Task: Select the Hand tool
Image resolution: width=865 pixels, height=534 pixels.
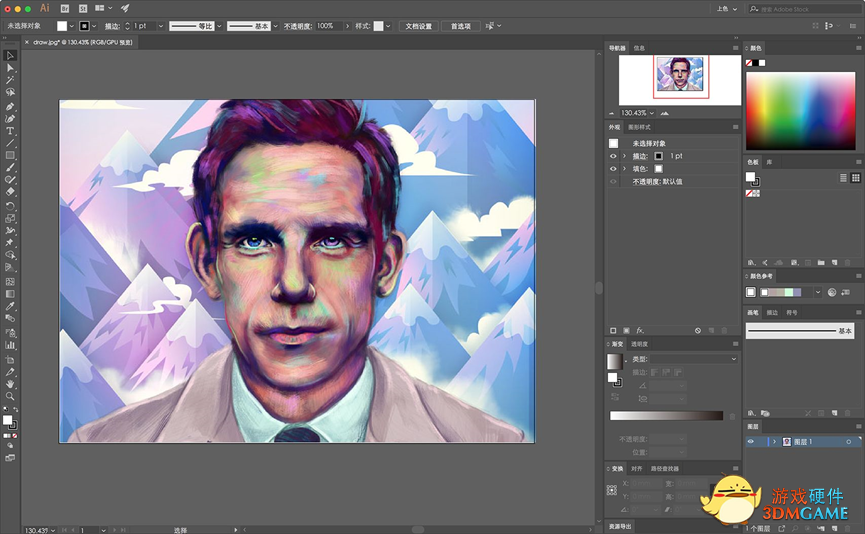Action: pyautogui.click(x=10, y=384)
